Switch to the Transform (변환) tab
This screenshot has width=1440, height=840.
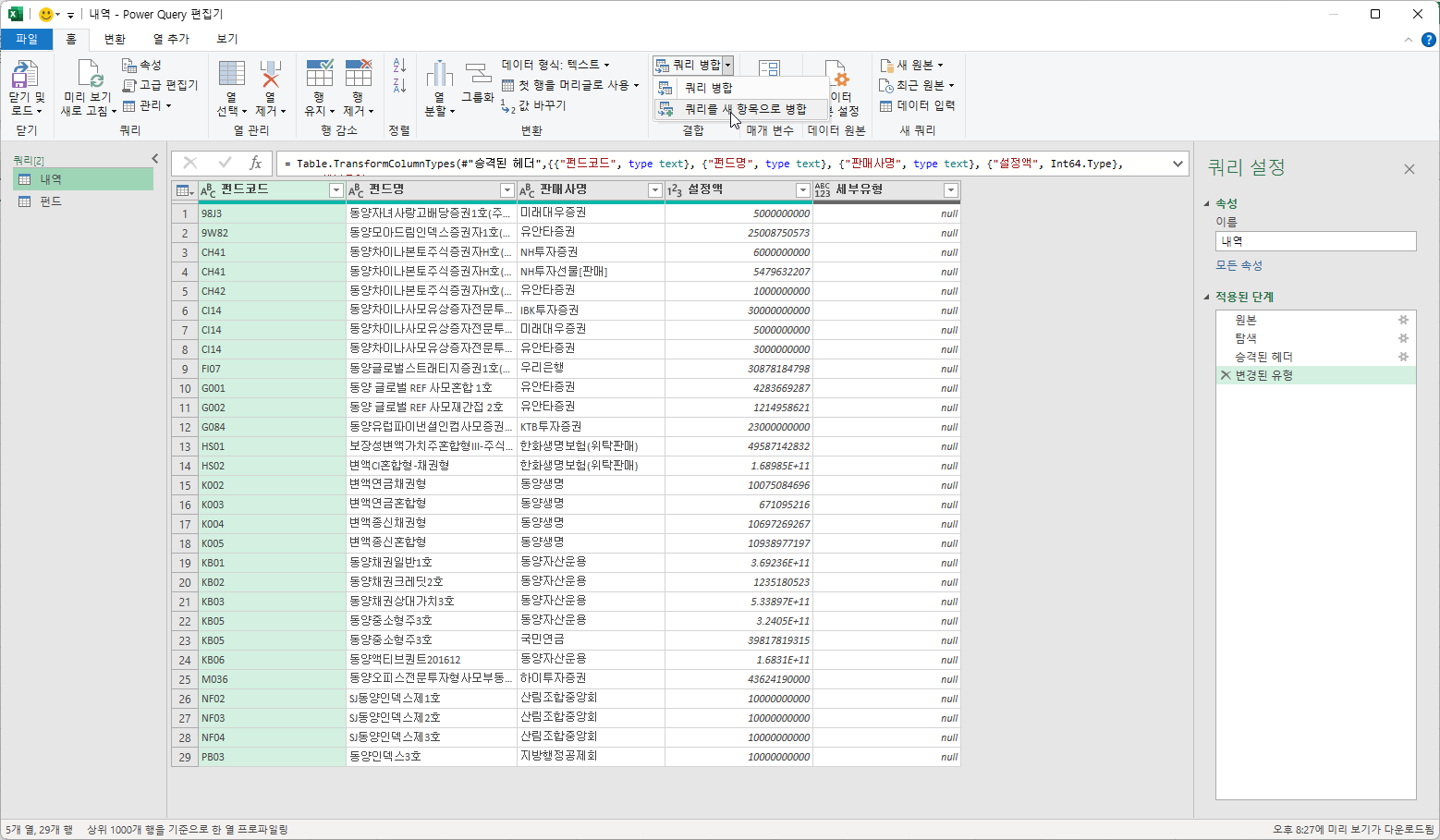pos(115,39)
